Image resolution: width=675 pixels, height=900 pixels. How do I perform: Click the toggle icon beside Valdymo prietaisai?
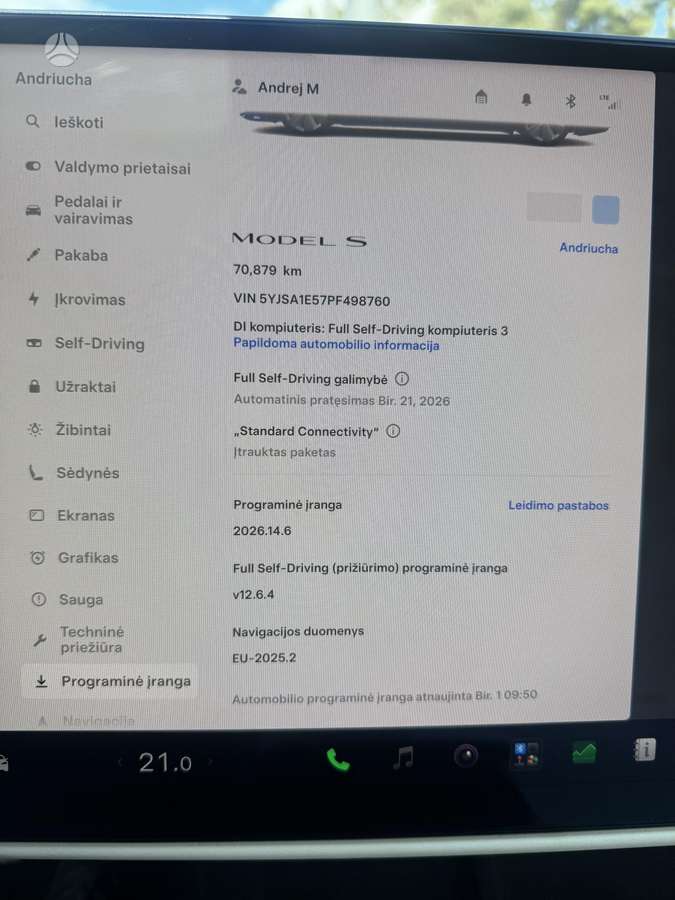pyautogui.click(x=33, y=166)
